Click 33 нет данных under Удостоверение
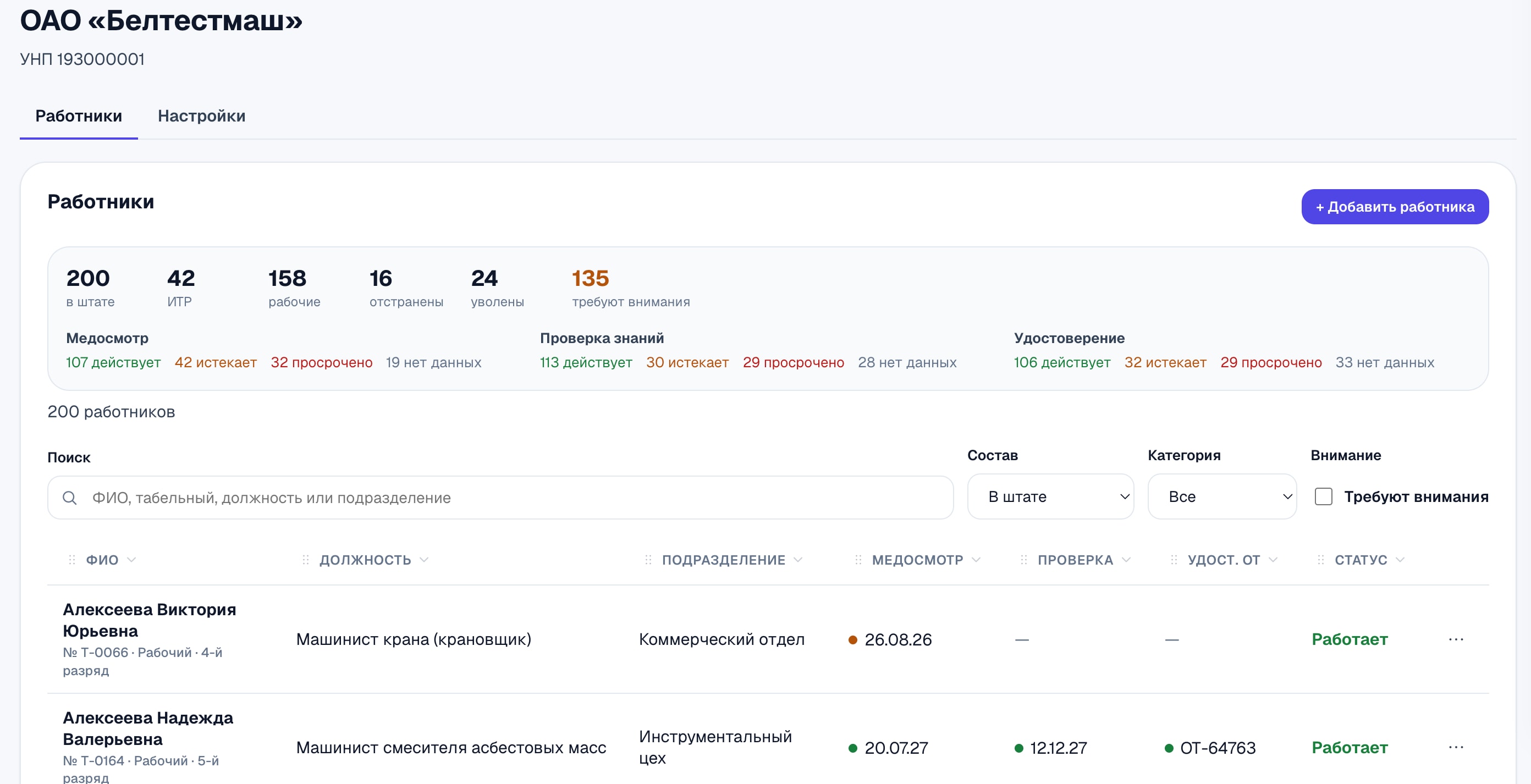This screenshot has height=784, width=1531. pos(1385,362)
